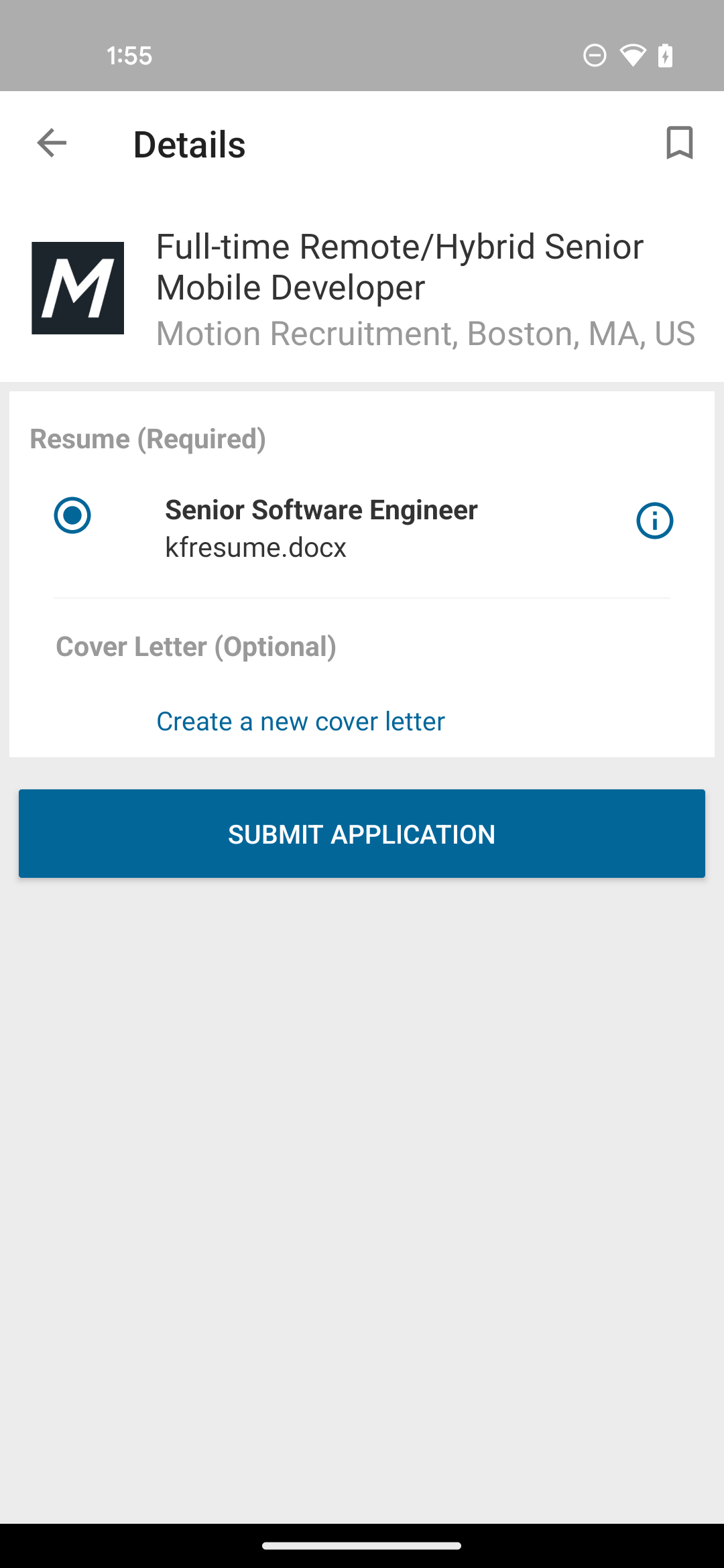Tap the Resume (Required) section label
This screenshot has height=1568, width=724.
pyautogui.click(x=148, y=439)
